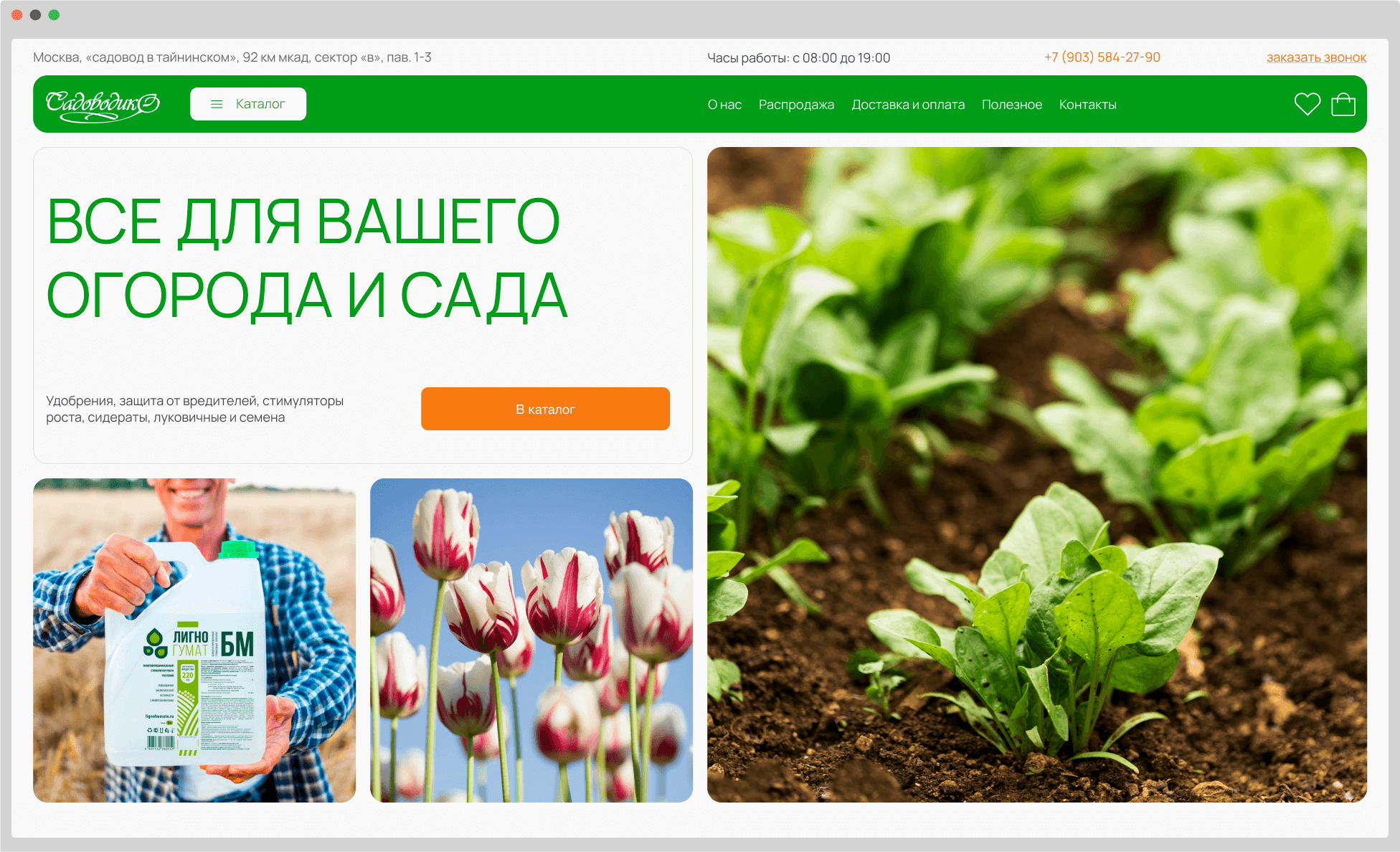The width and height of the screenshot is (1400, 852).
Task: Click the store address text in header
Action: point(232,57)
